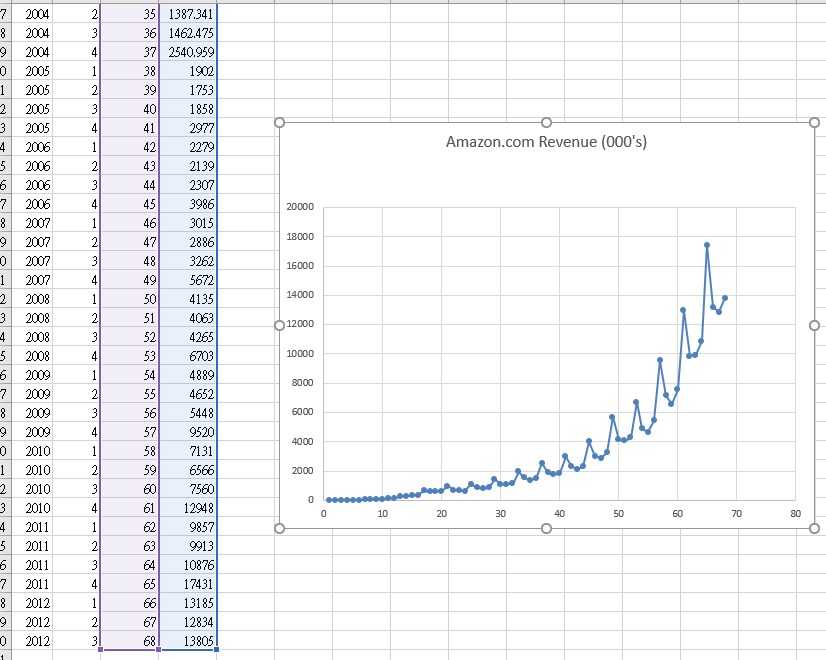Click the period cell numbered 68
Screen dimensions: 826x660
pos(130,641)
